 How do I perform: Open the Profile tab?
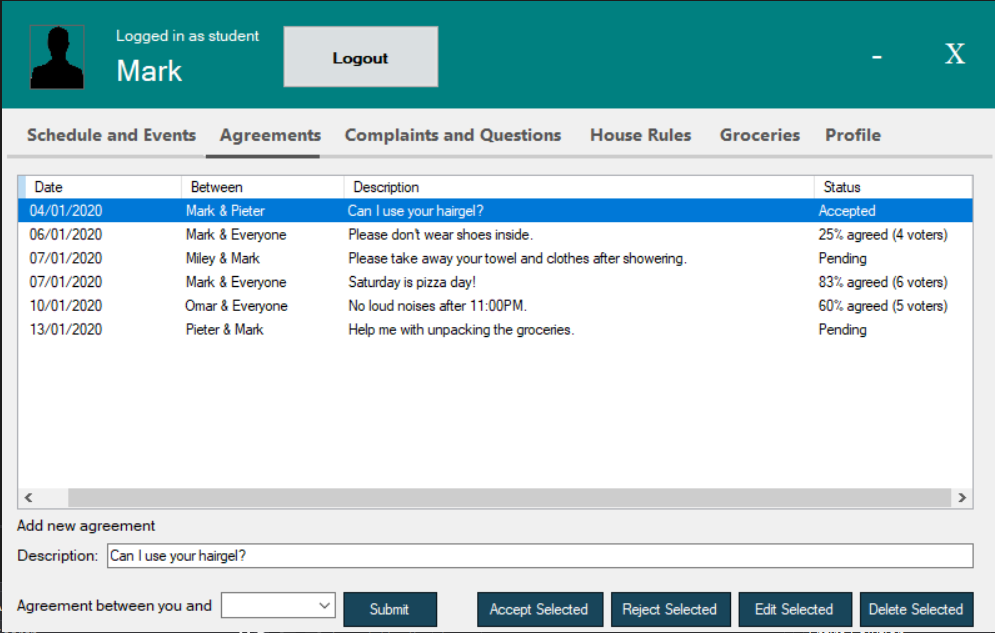853,135
